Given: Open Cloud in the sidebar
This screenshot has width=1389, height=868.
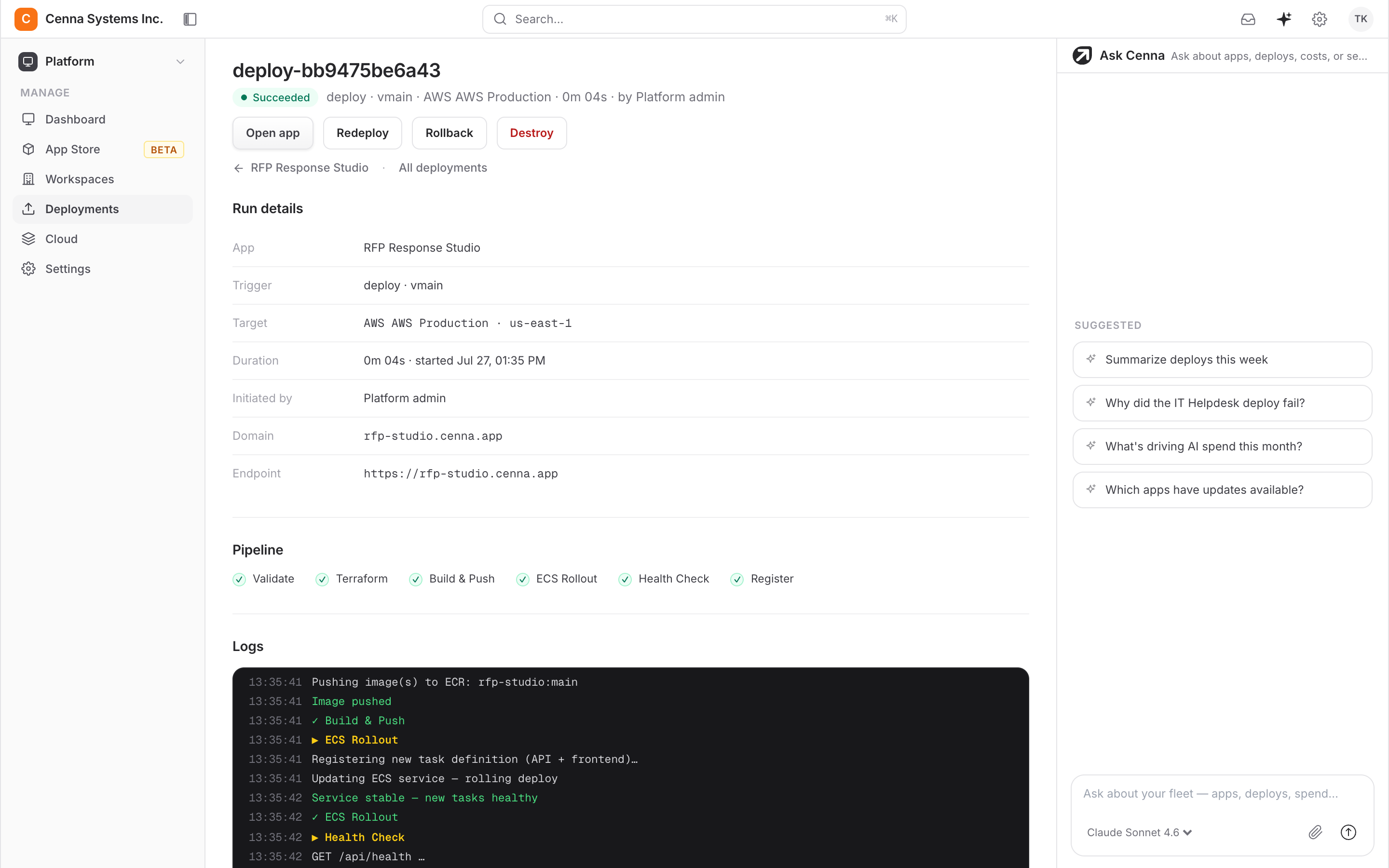Looking at the screenshot, I should coord(103,239).
